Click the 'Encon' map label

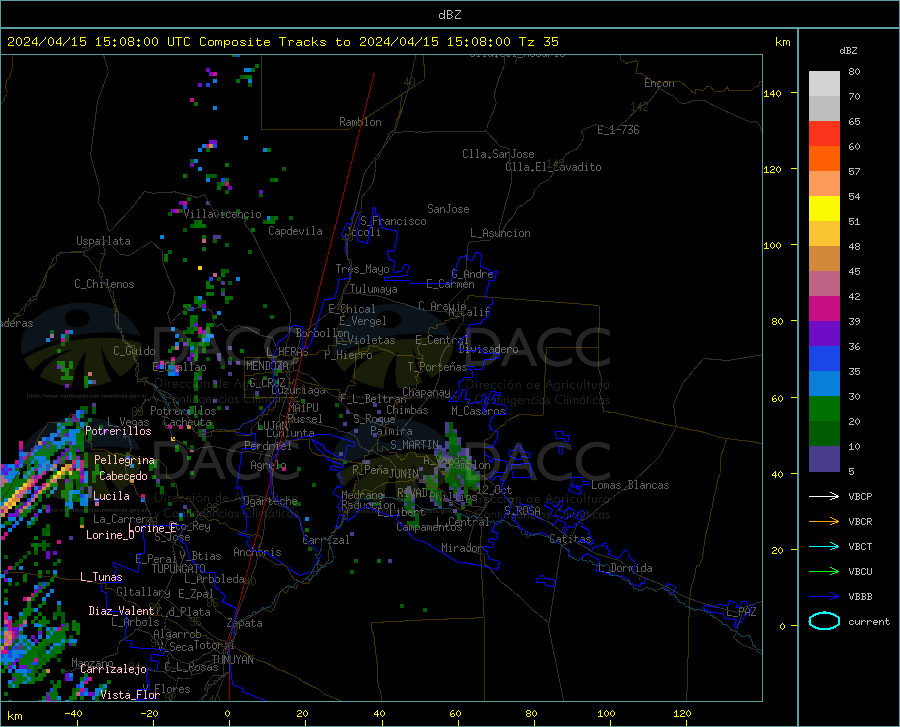pos(659,83)
